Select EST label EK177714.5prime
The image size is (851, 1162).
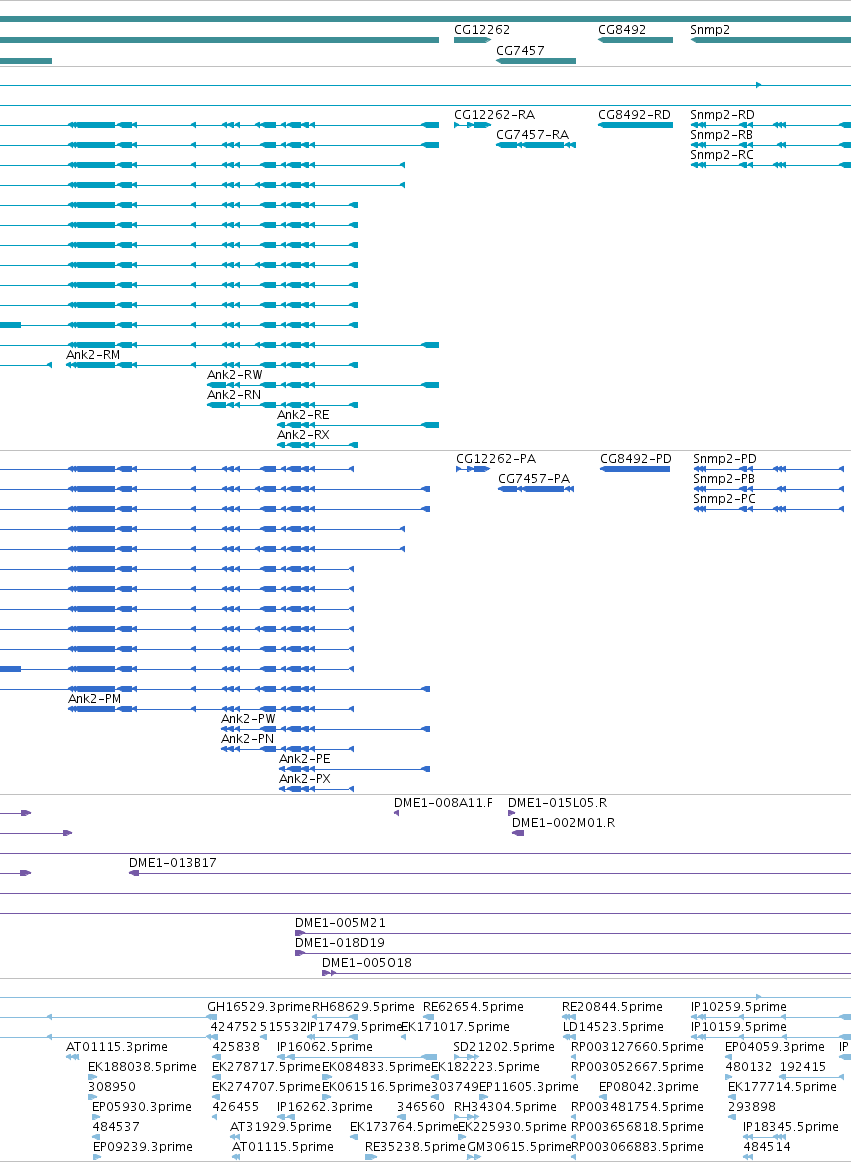pos(782,1086)
